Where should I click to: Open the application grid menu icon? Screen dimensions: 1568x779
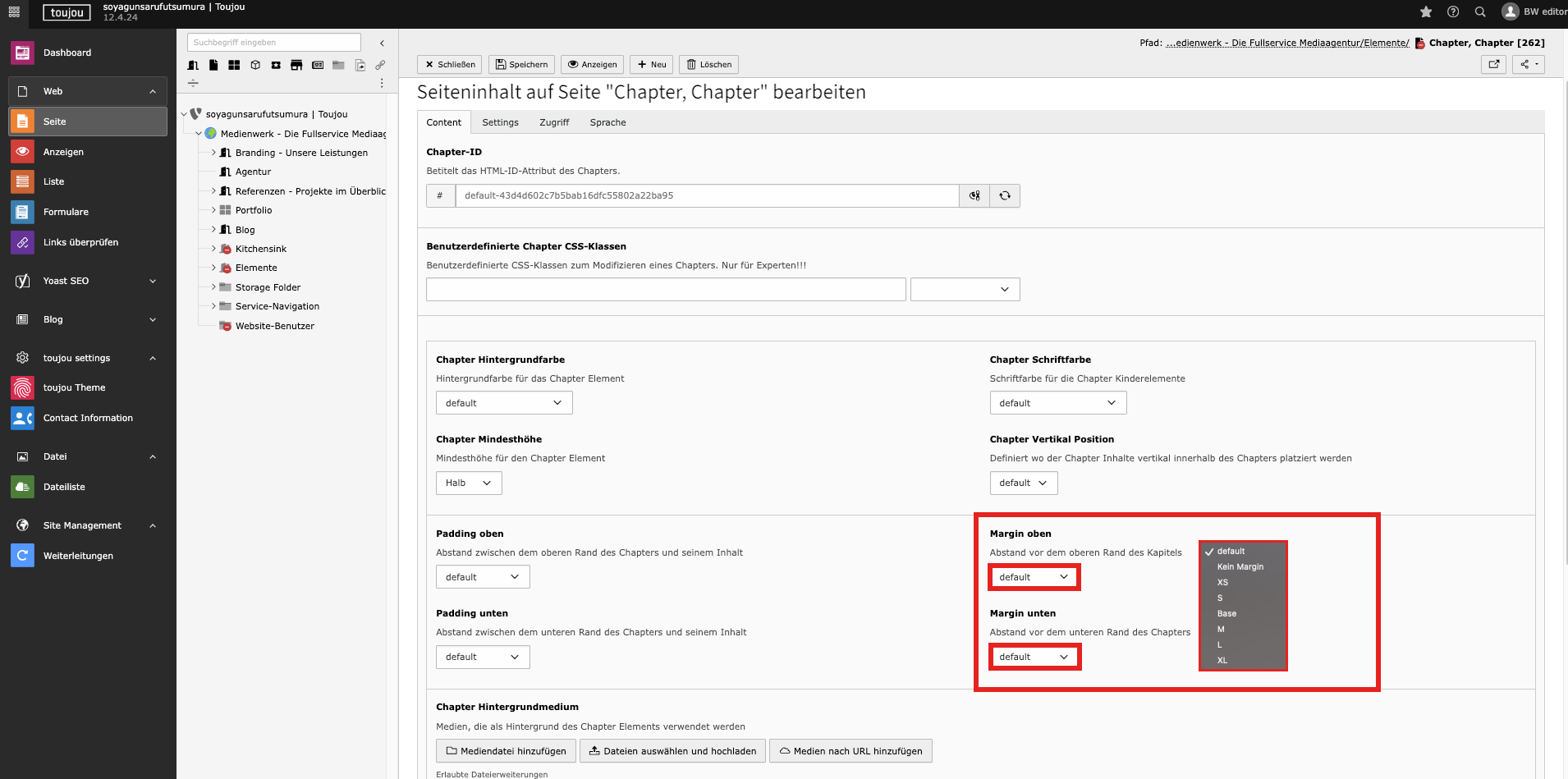[14, 11]
